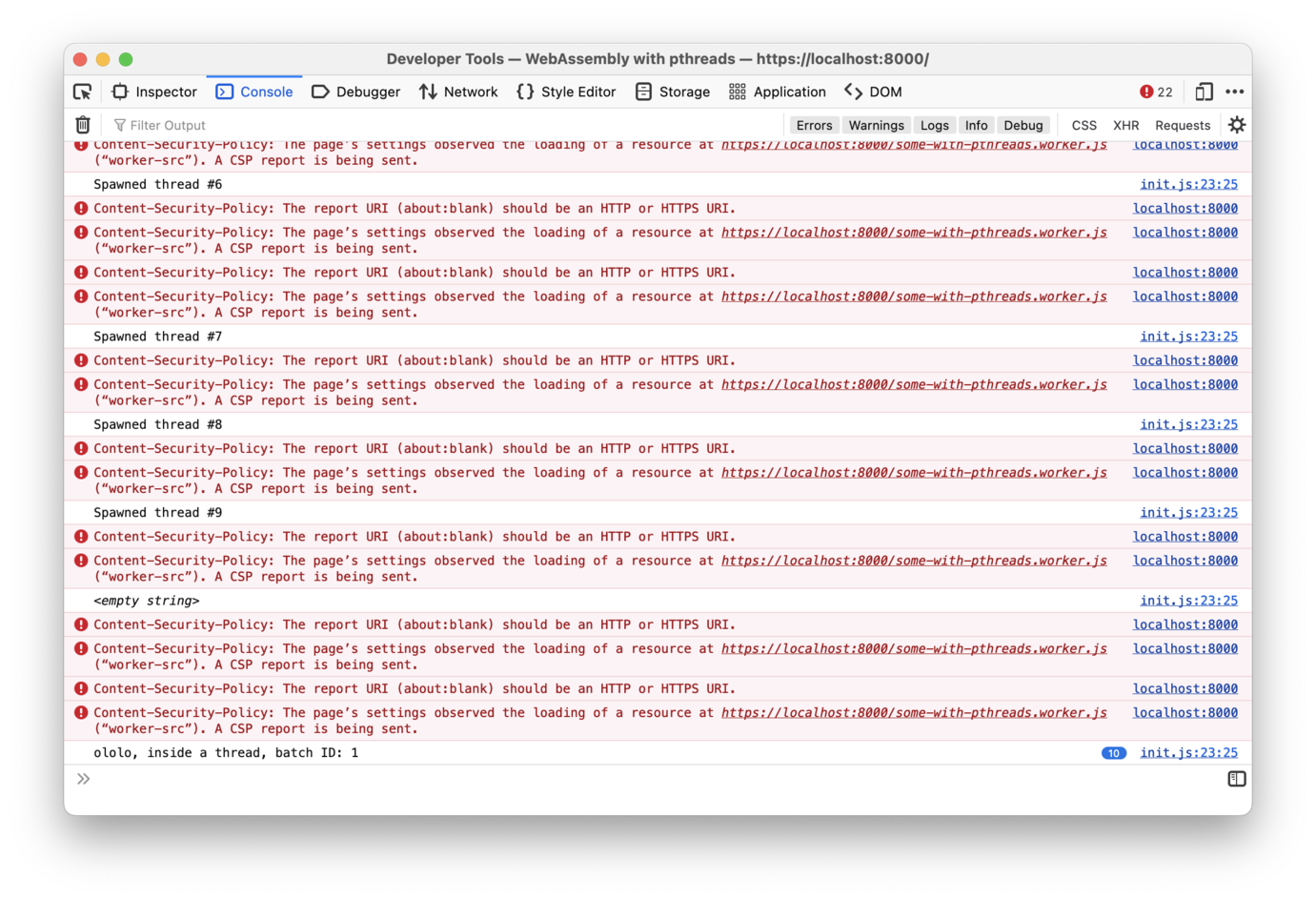
Task: Toggle the Requests filter
Action: [1183, 125]
